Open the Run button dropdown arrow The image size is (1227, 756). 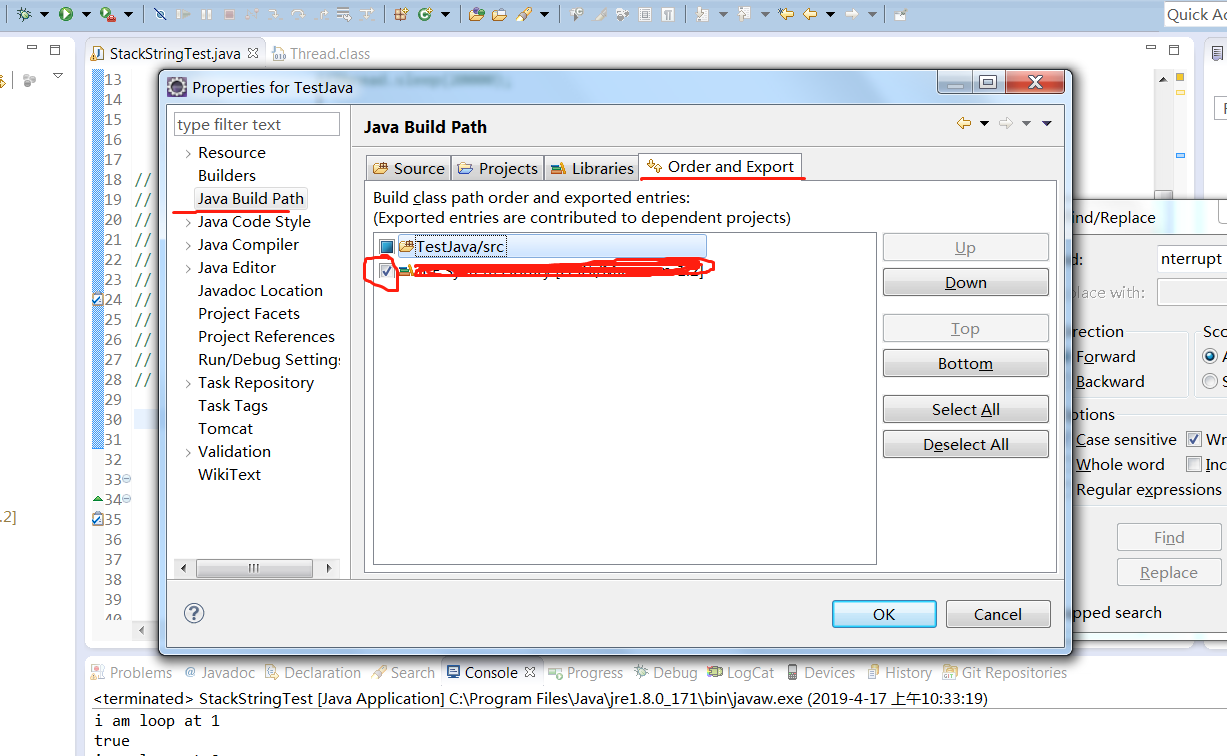click(x=86, y=14)
